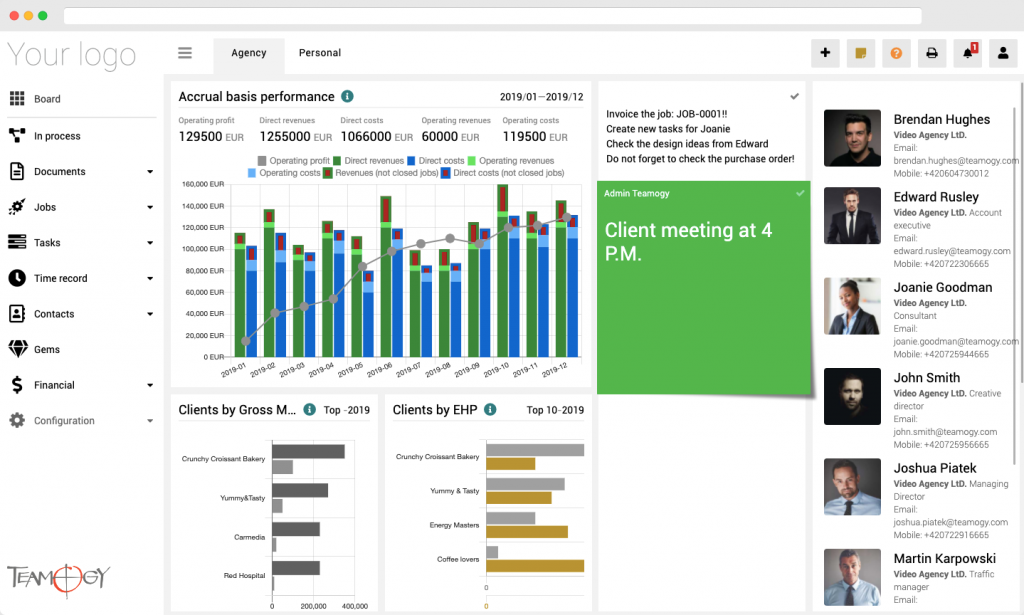Click the Time record clock icon
This screenshot has width=1024, height=615.
17,278
